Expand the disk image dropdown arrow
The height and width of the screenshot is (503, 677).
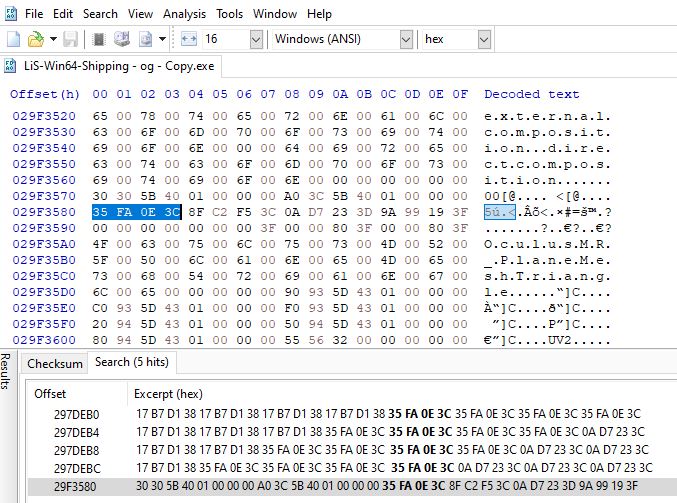click(162, 39)
